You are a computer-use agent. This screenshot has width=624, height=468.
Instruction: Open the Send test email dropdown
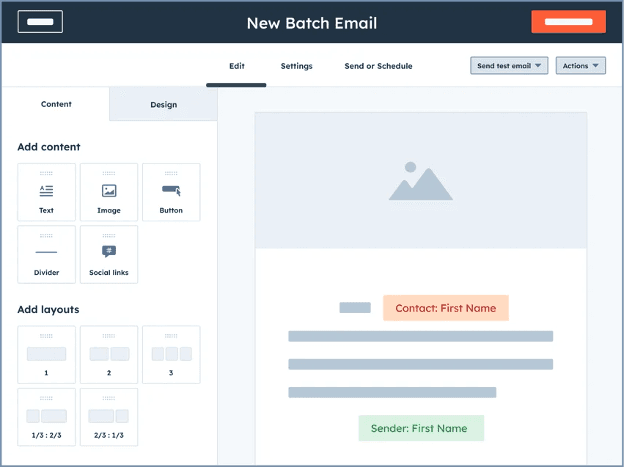(510, 66)
